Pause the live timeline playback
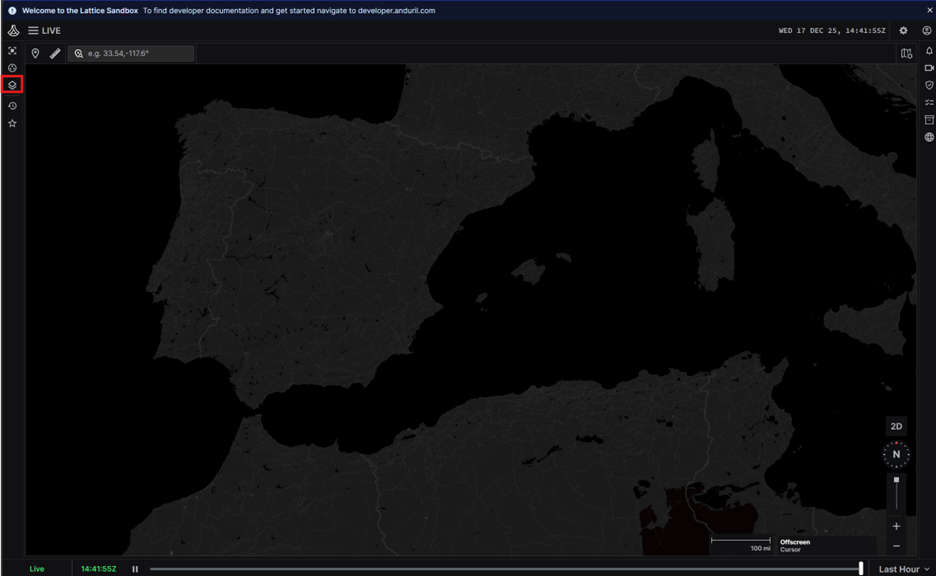Screen dimensions: 936x576 coord(135,569)
